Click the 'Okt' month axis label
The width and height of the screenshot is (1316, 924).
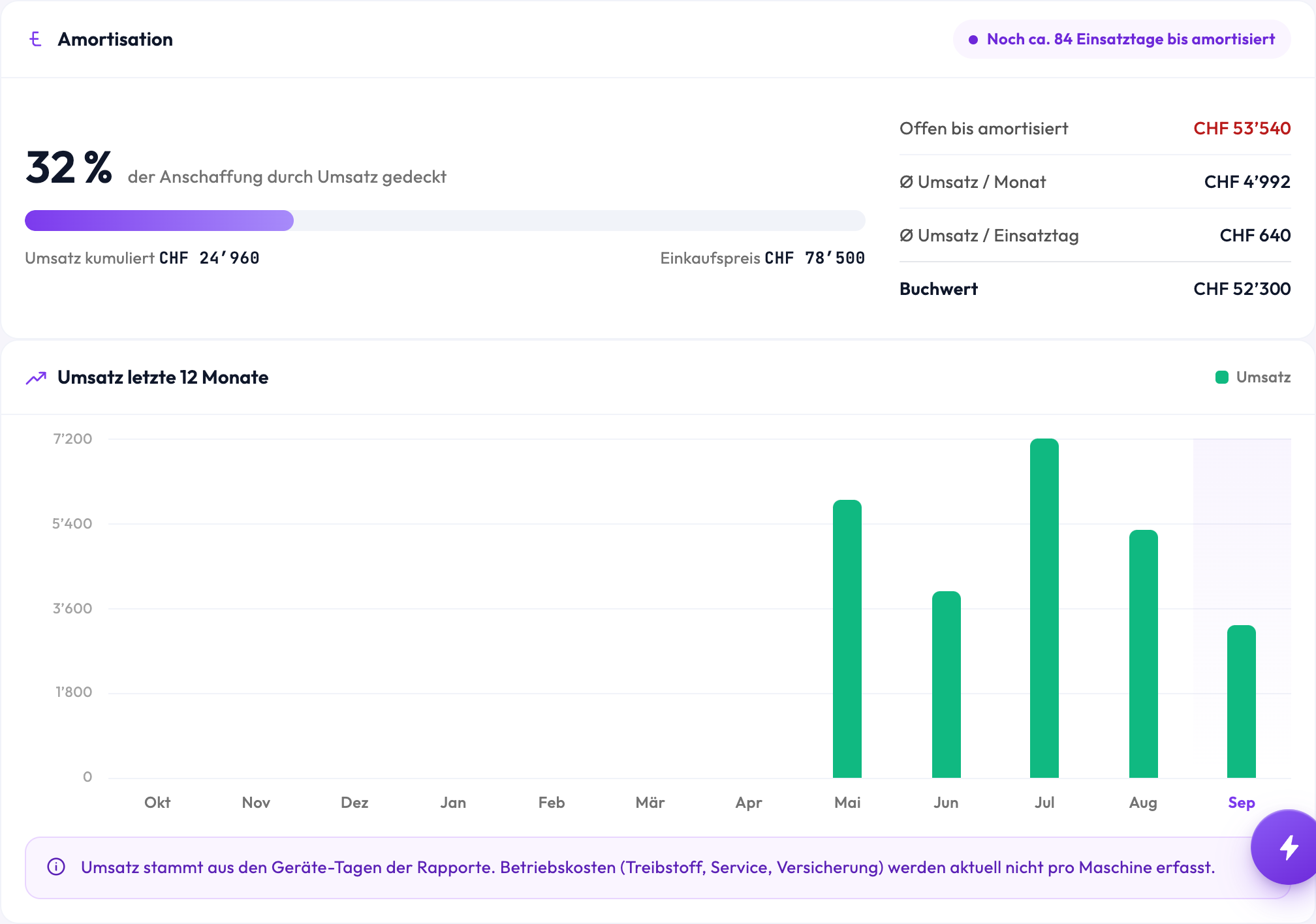pyautogui.click(x=157, y=803)
